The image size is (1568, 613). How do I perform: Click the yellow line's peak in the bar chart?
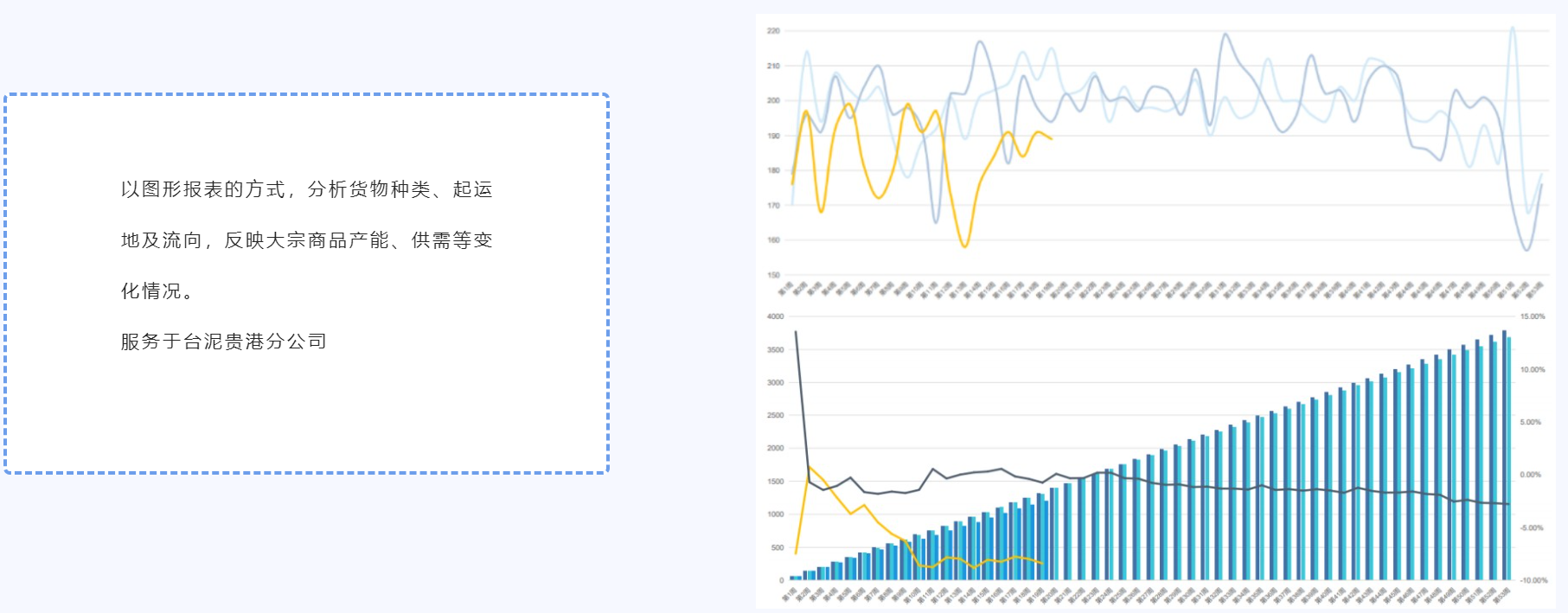coord(810,467)
